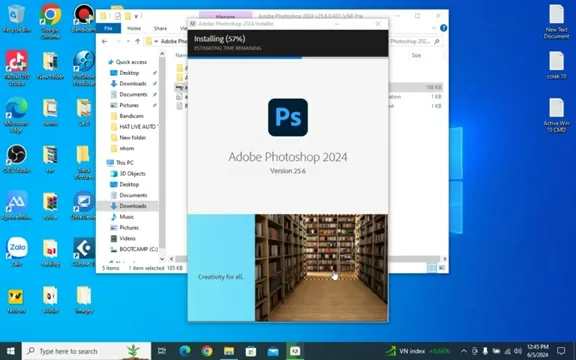The width and height of the screenshot is (576, 360).
Task: Click the taskbar clock showing 12:45 PM
Action: point(537,351)
